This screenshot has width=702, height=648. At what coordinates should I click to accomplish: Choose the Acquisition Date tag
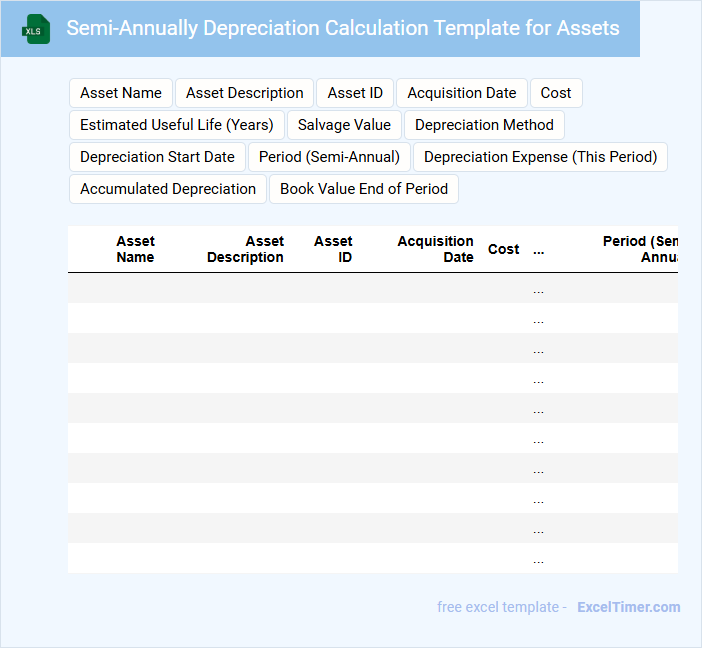coord(461,93)
